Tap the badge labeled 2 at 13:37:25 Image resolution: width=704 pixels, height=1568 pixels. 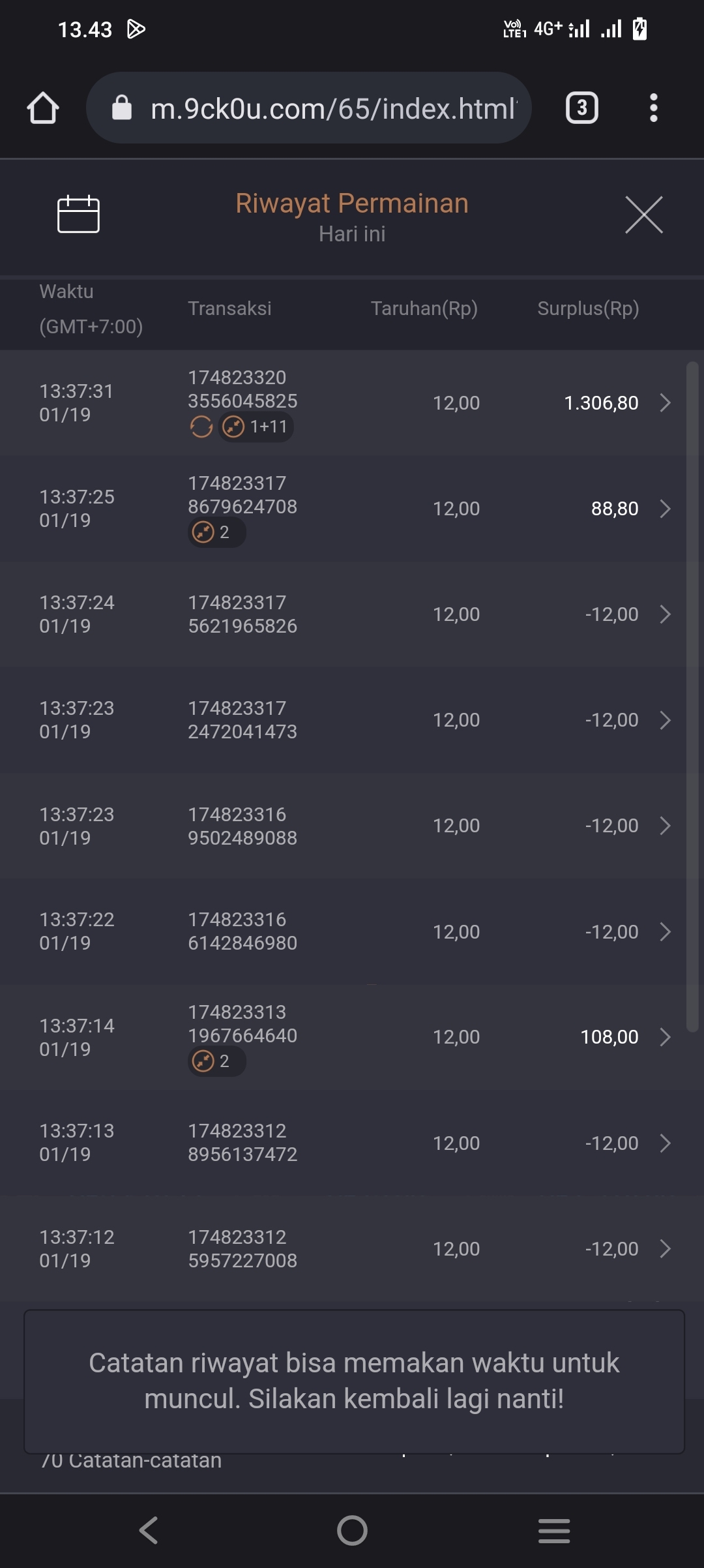pyautogui.click(x=216, y=532)
